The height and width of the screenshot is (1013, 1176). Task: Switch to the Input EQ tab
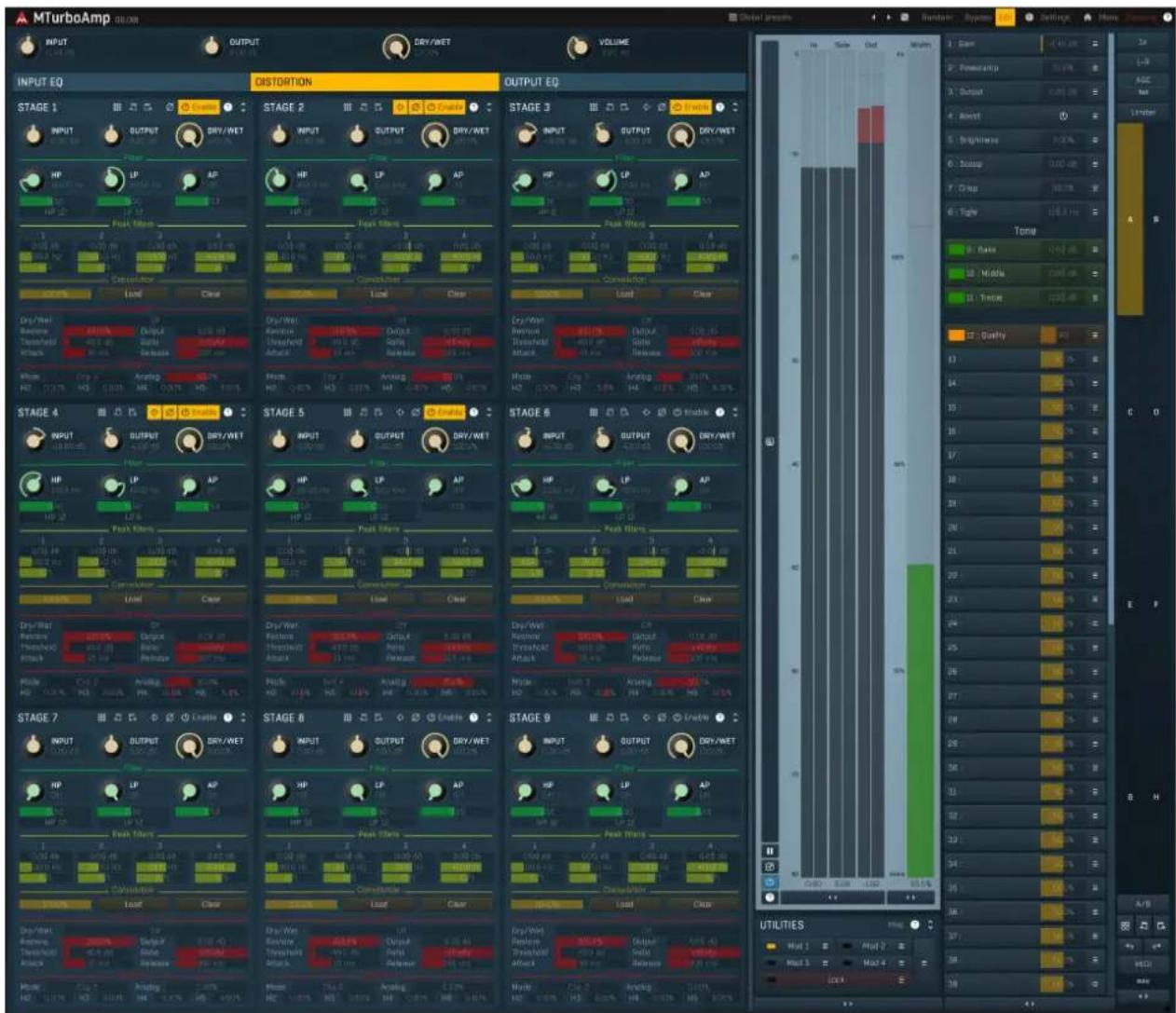coord(132,82)
